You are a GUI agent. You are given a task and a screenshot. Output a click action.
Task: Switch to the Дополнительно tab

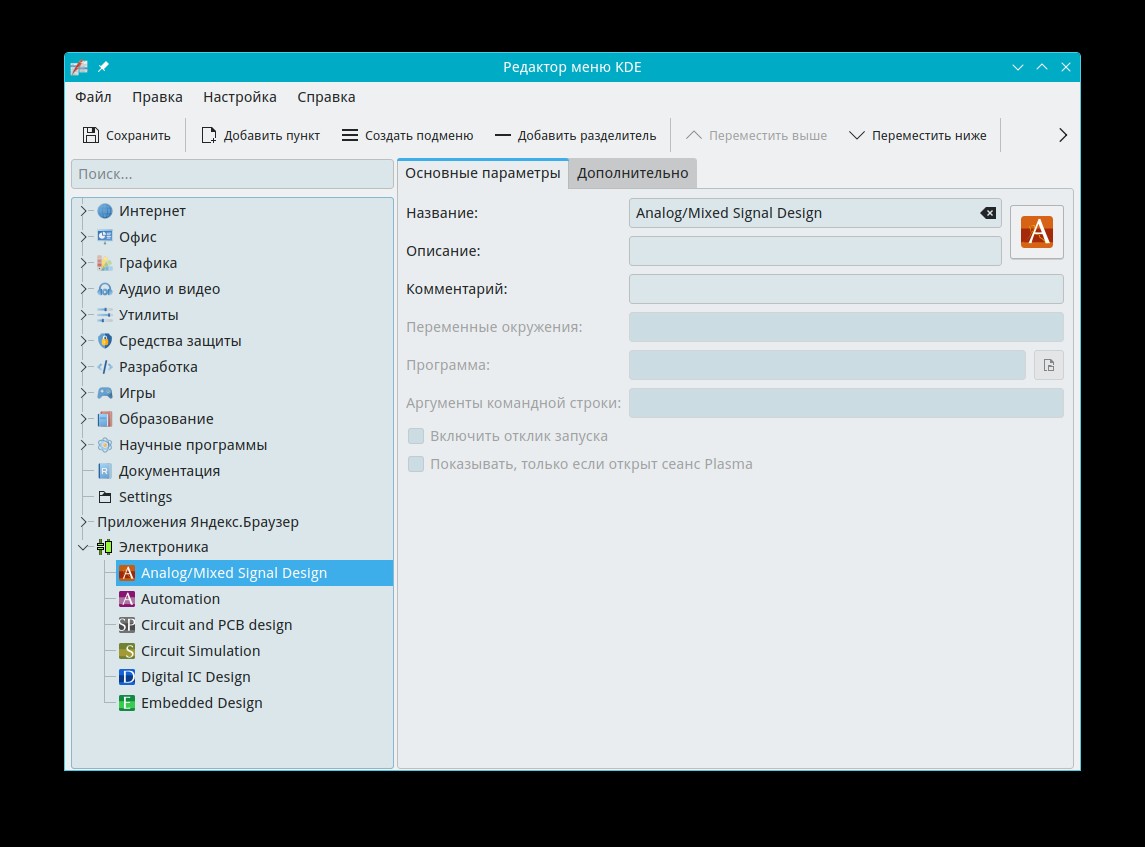pyautogui.click(x=632, y=173)
